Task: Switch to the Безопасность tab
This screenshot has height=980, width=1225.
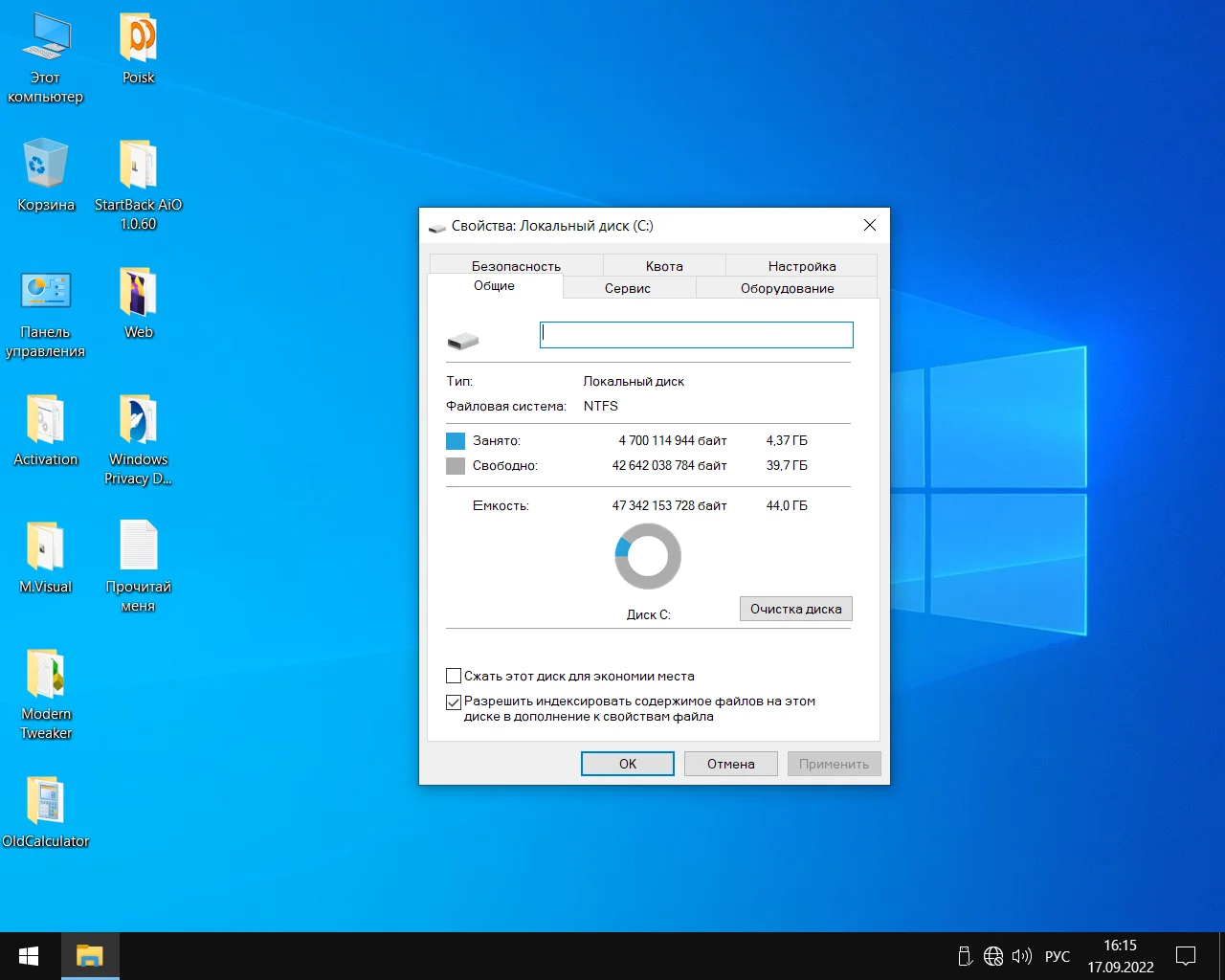Action: point(516,266)
